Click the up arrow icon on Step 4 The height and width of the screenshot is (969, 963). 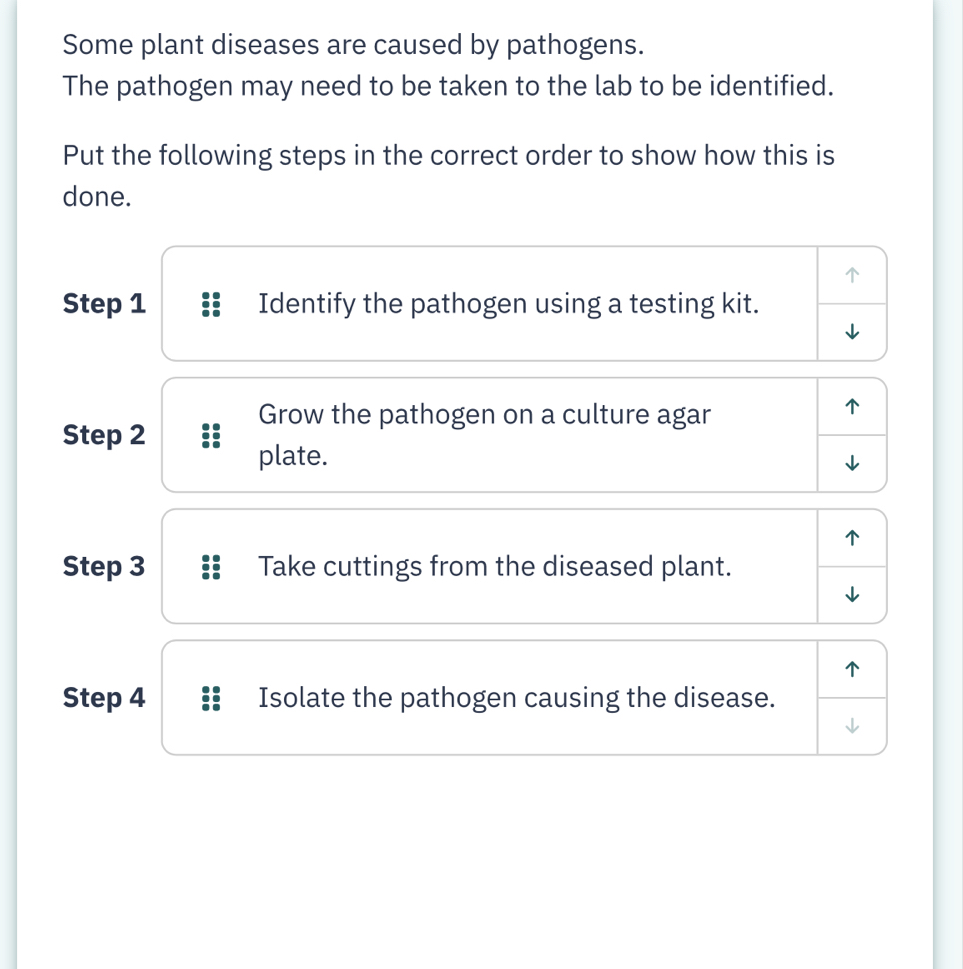tap(852, 670)
